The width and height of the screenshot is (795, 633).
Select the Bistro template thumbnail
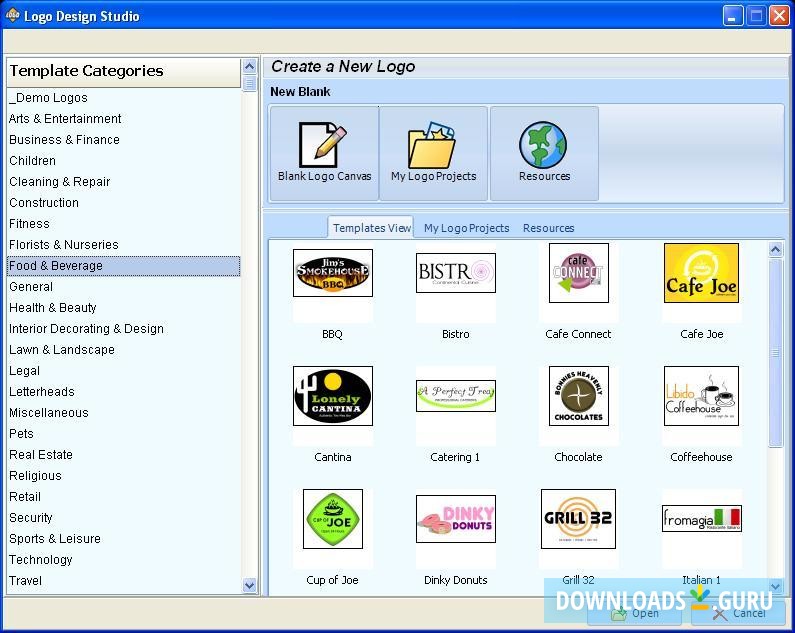point(455,273)
